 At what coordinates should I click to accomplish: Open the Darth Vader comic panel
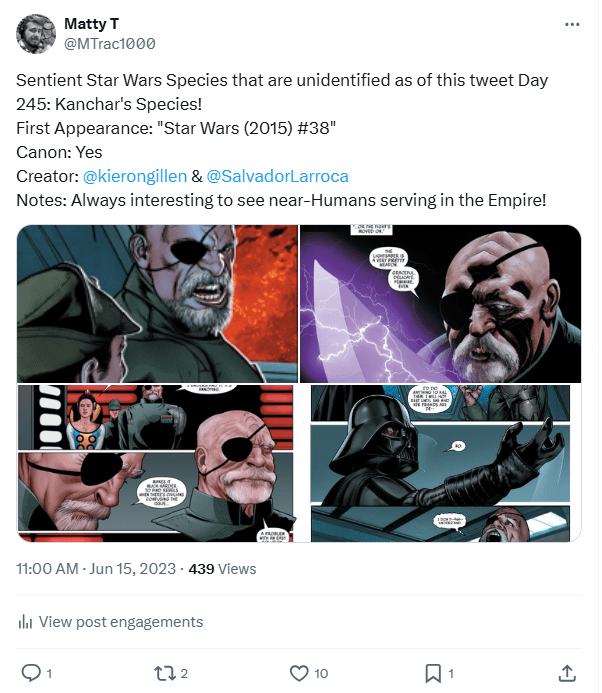(440, 463)
